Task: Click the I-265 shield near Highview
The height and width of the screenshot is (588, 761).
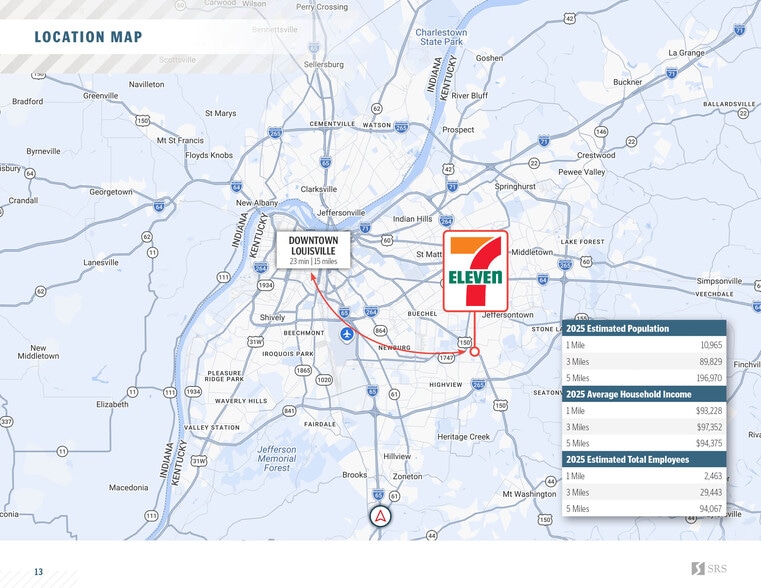Action: point(479,384)
